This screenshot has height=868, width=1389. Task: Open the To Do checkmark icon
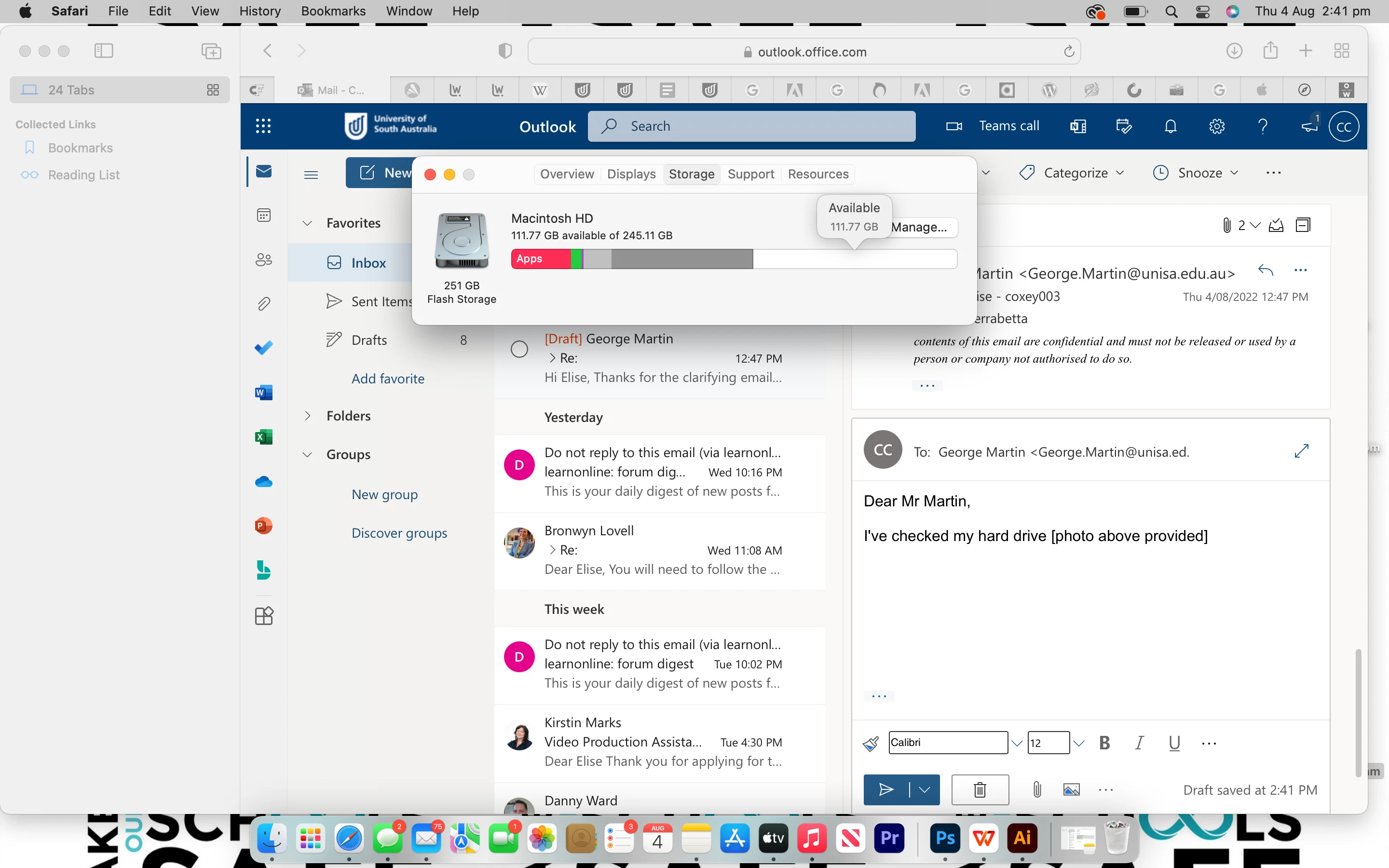tap(263, 348)
